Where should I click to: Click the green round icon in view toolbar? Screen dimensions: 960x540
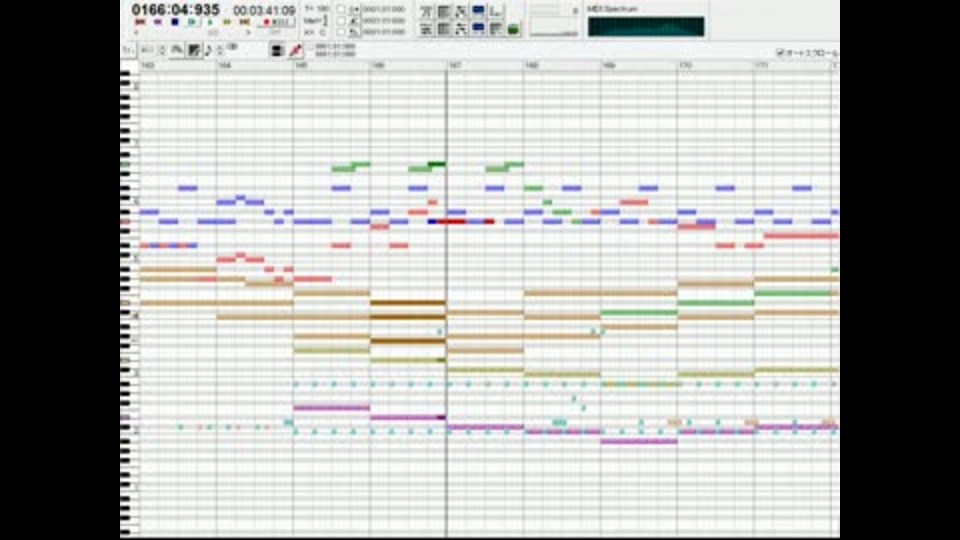[513, 29]
